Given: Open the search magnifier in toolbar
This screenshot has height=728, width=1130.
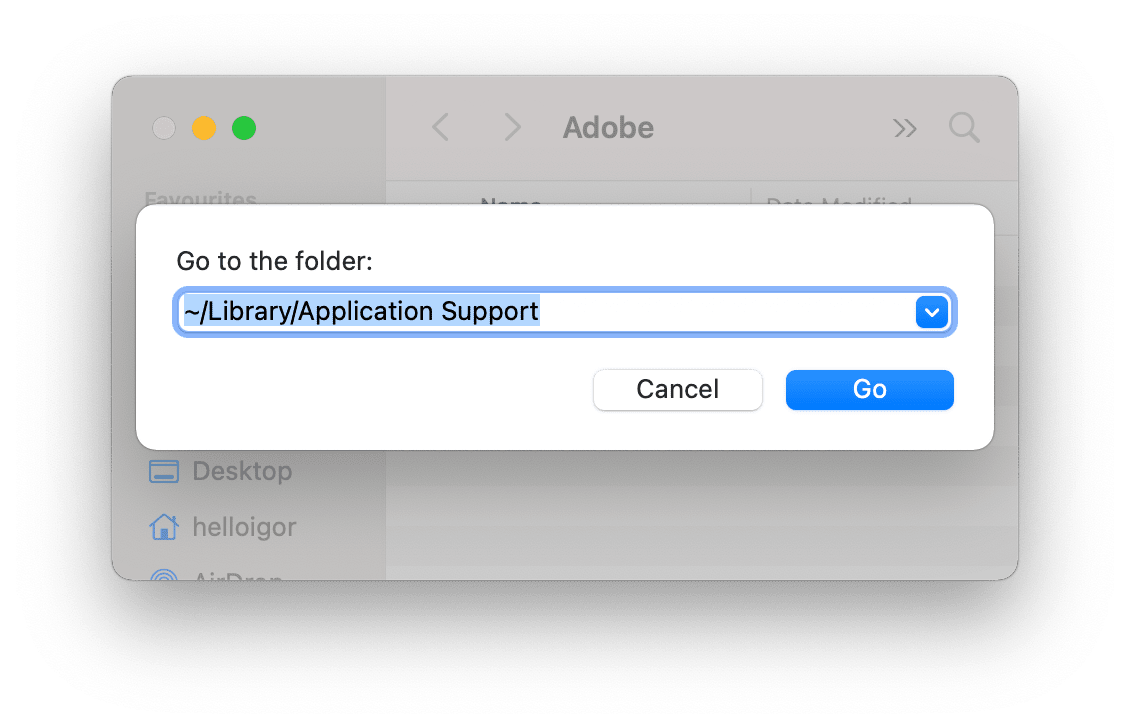Looking at the screenshot, I should coord(964,128).
